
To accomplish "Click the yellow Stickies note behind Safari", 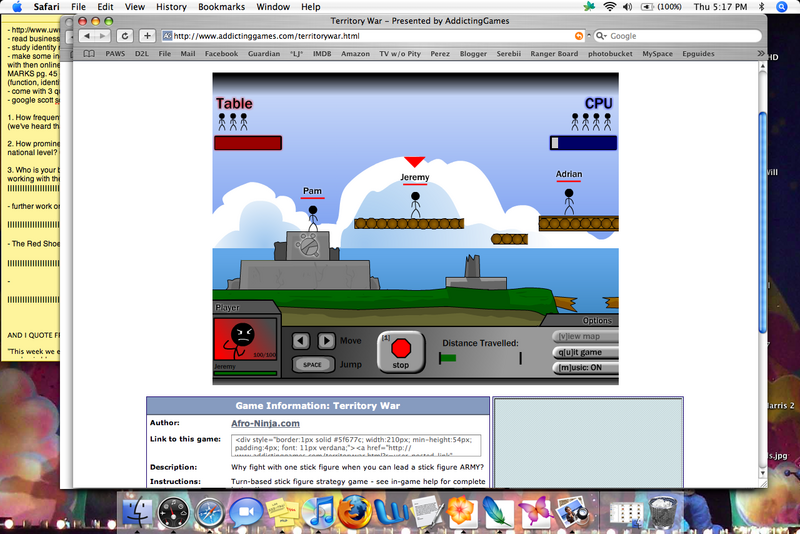I will [x=31, y=189].
